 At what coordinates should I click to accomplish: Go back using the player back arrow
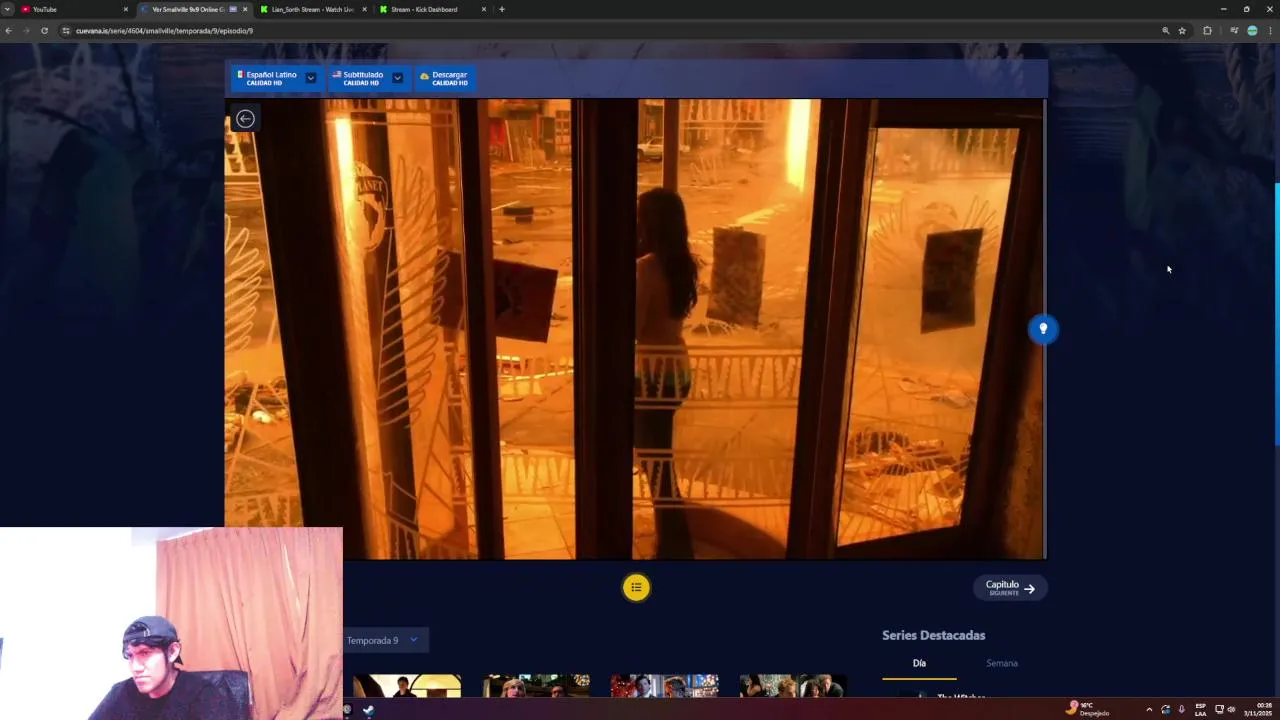[245, 119]
